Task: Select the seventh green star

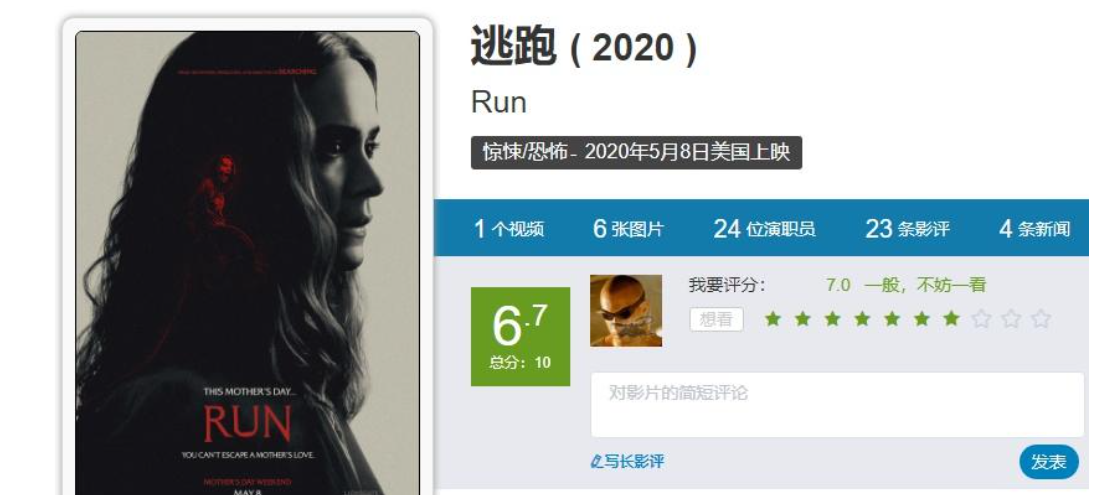Action: (951, 319)
